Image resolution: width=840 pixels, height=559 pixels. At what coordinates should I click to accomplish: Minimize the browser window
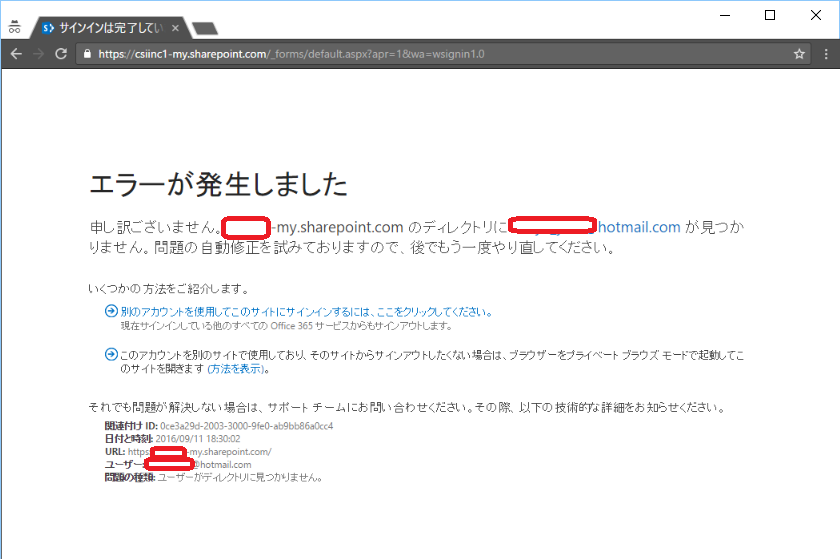point(725,15)
